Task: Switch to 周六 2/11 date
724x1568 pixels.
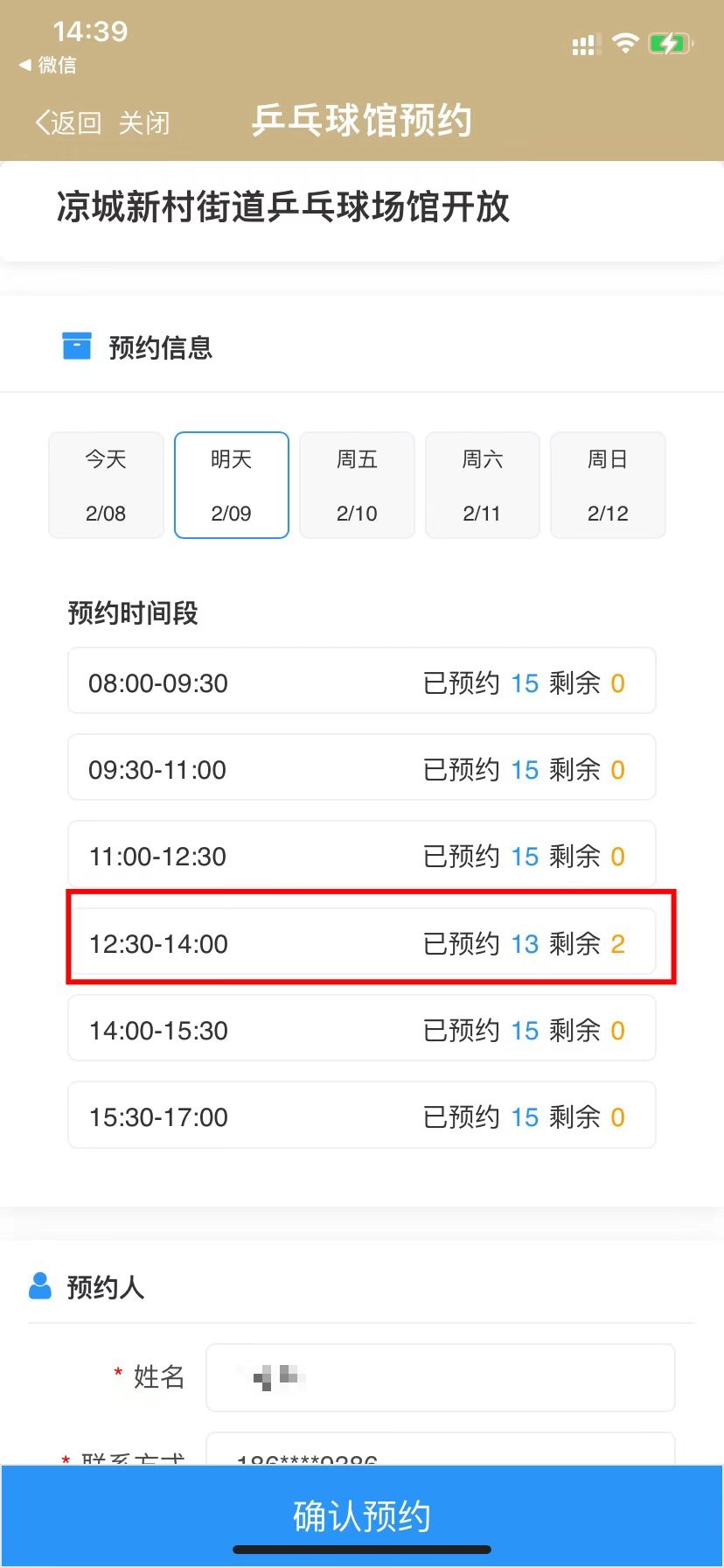Action: pyautogui.click(x=482, y=485)
